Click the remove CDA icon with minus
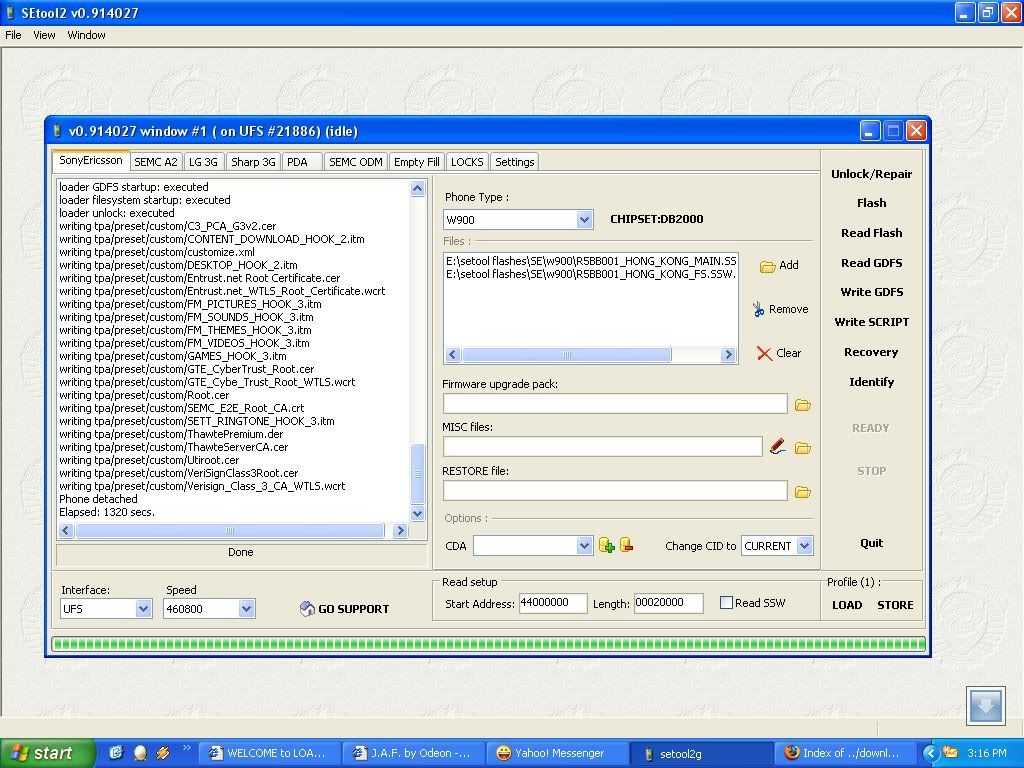Screen dimensions: 1024x768 tap(626, 545)
